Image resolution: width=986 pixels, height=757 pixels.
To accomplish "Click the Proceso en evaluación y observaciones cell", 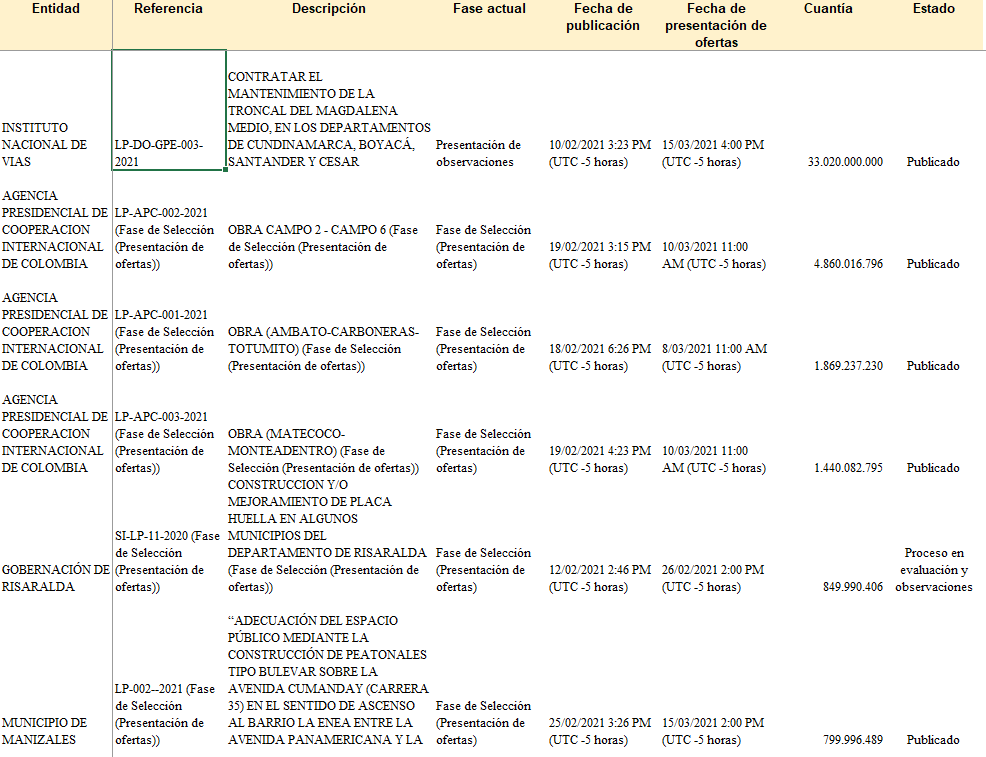I will point(934,570).
